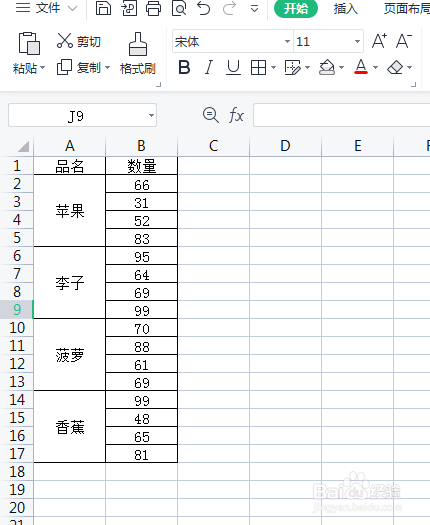Select the cell containing 81
Viewport: 430px width, 525px height.
tap(141, 454)
